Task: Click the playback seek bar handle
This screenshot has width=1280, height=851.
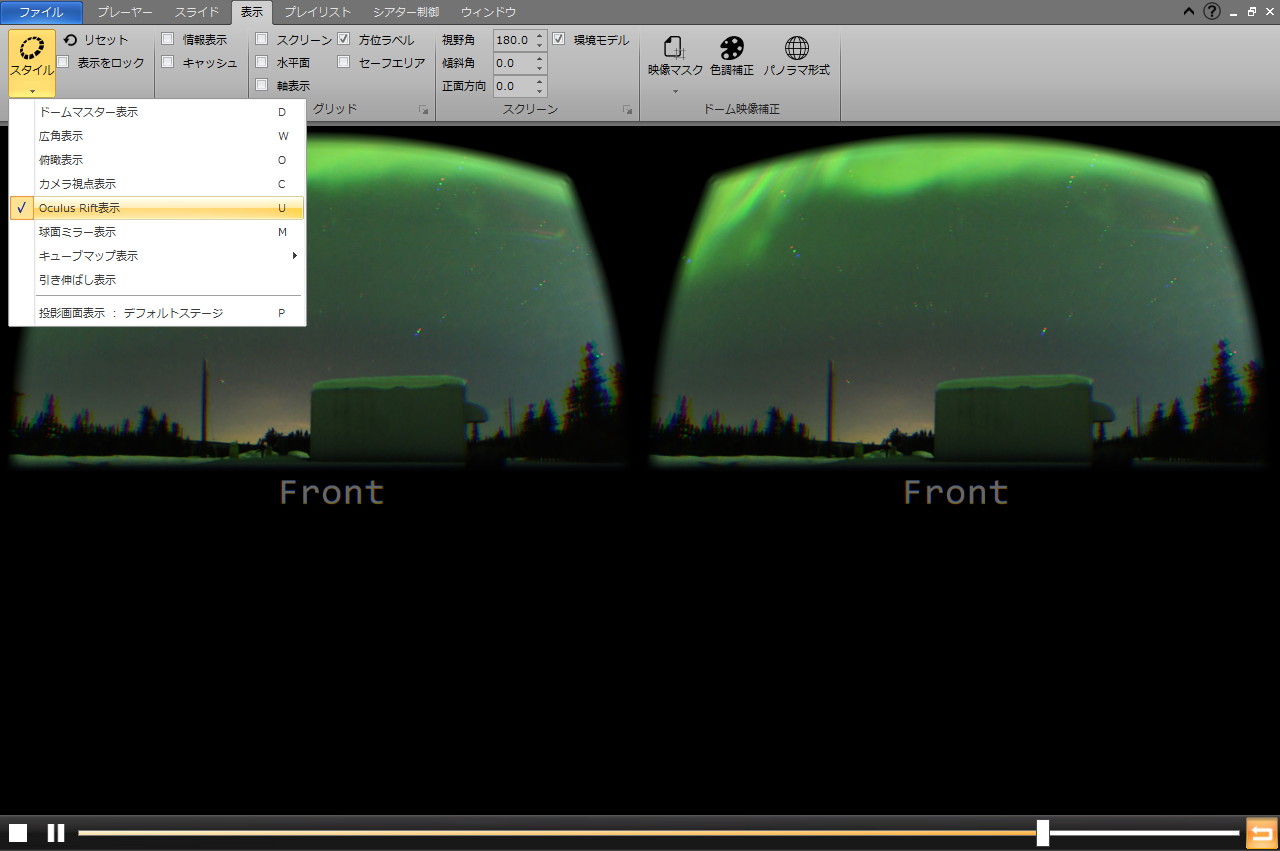Action: point(1043,832)
